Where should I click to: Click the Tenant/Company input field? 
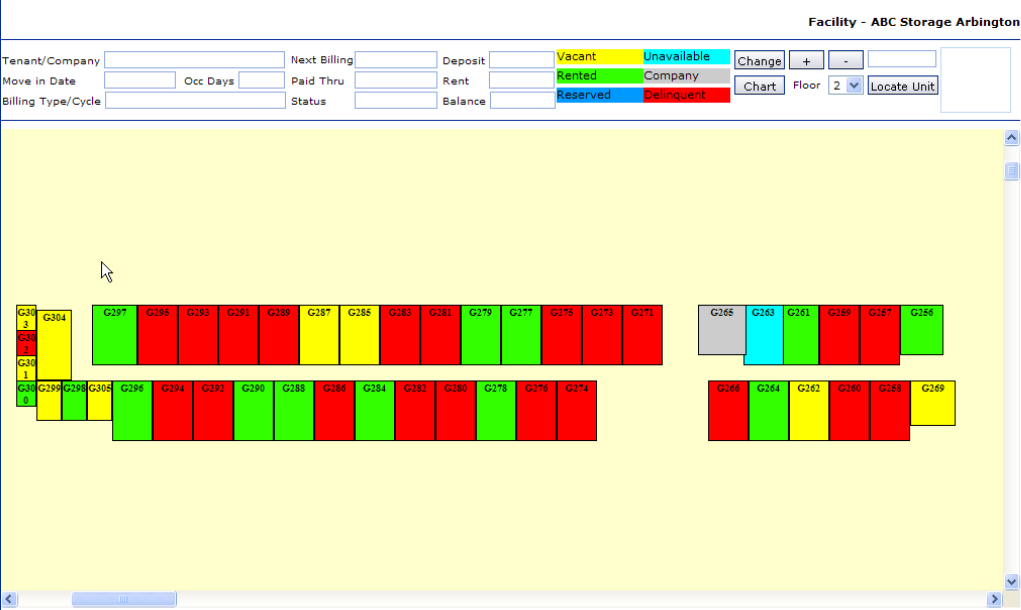click(x=194, y=61)
